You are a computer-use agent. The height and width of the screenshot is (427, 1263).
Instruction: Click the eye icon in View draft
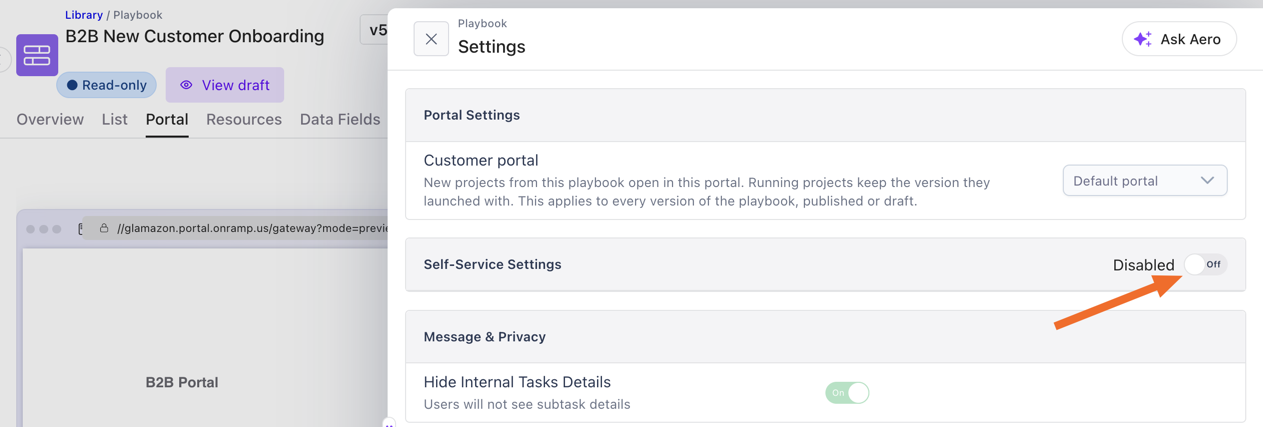click(x=186, y=85)
